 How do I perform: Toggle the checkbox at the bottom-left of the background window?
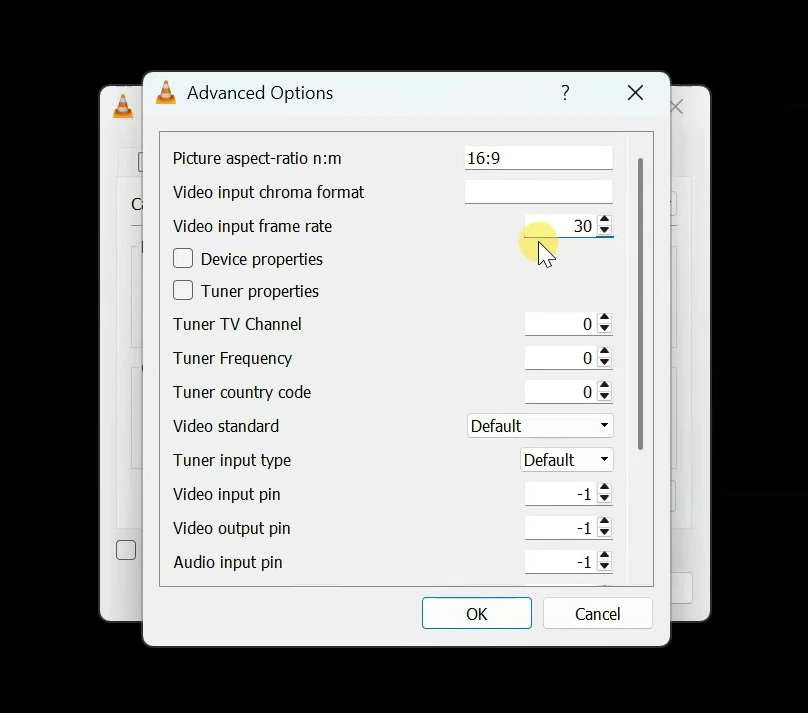126,550
